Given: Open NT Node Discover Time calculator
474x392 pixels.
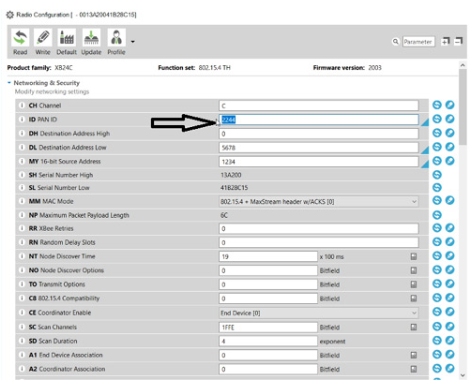Looking at the screenshot, I should click(414, 256).
